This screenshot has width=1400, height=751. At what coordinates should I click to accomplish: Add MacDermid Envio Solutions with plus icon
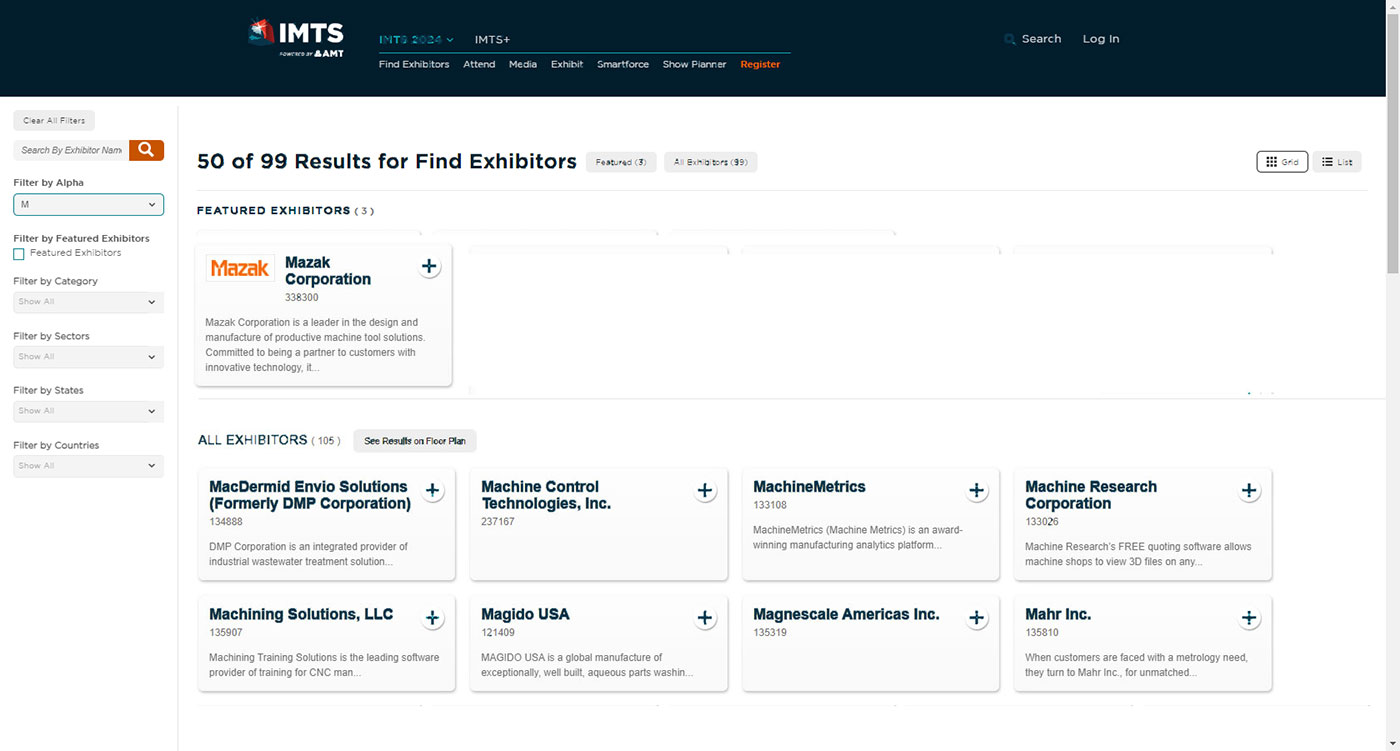pyautogui.click(x=433, y=490)
